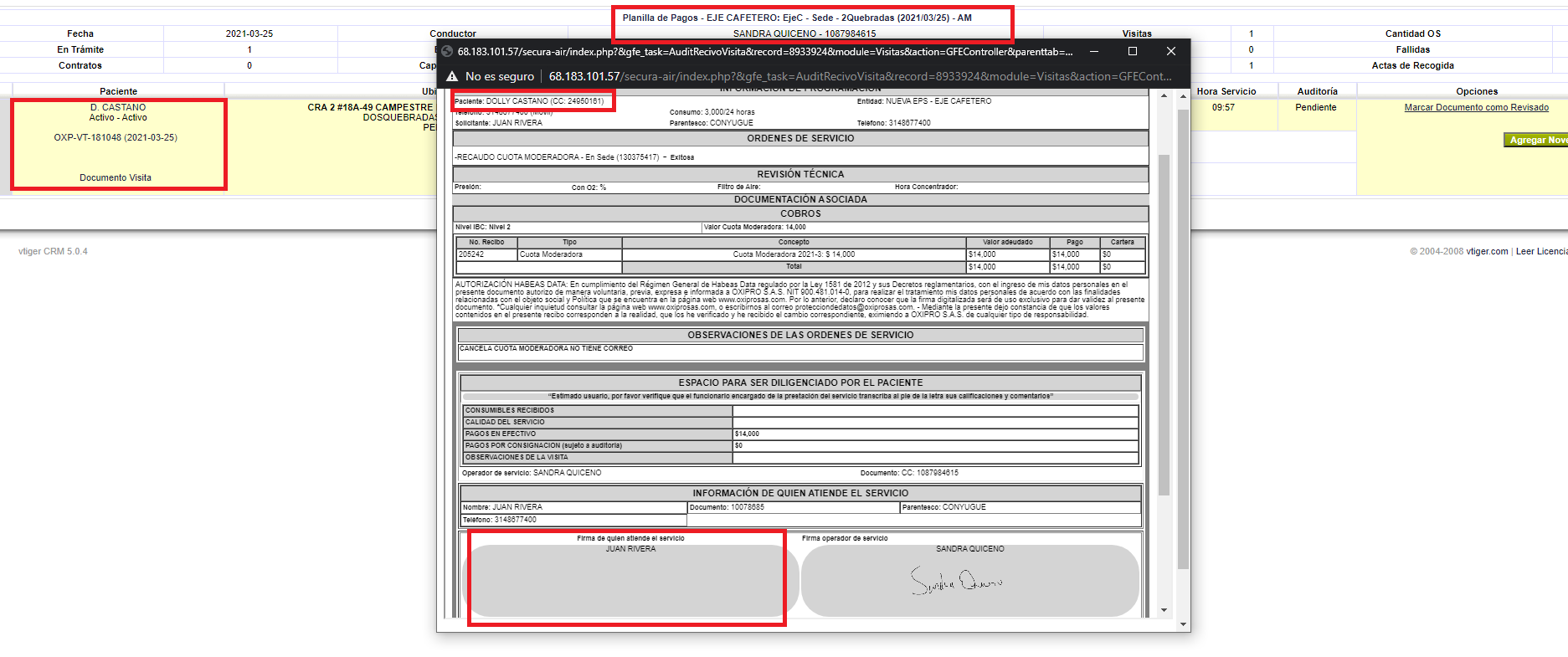Open the 'Leer Licencia' footer link

(1541, 251)
